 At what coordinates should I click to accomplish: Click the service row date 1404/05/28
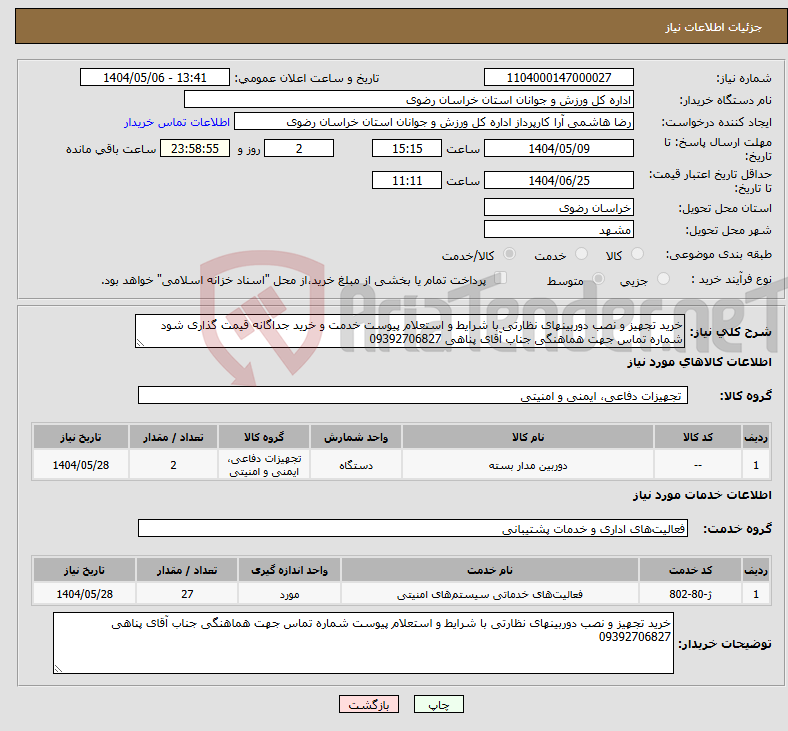point(84,594)
